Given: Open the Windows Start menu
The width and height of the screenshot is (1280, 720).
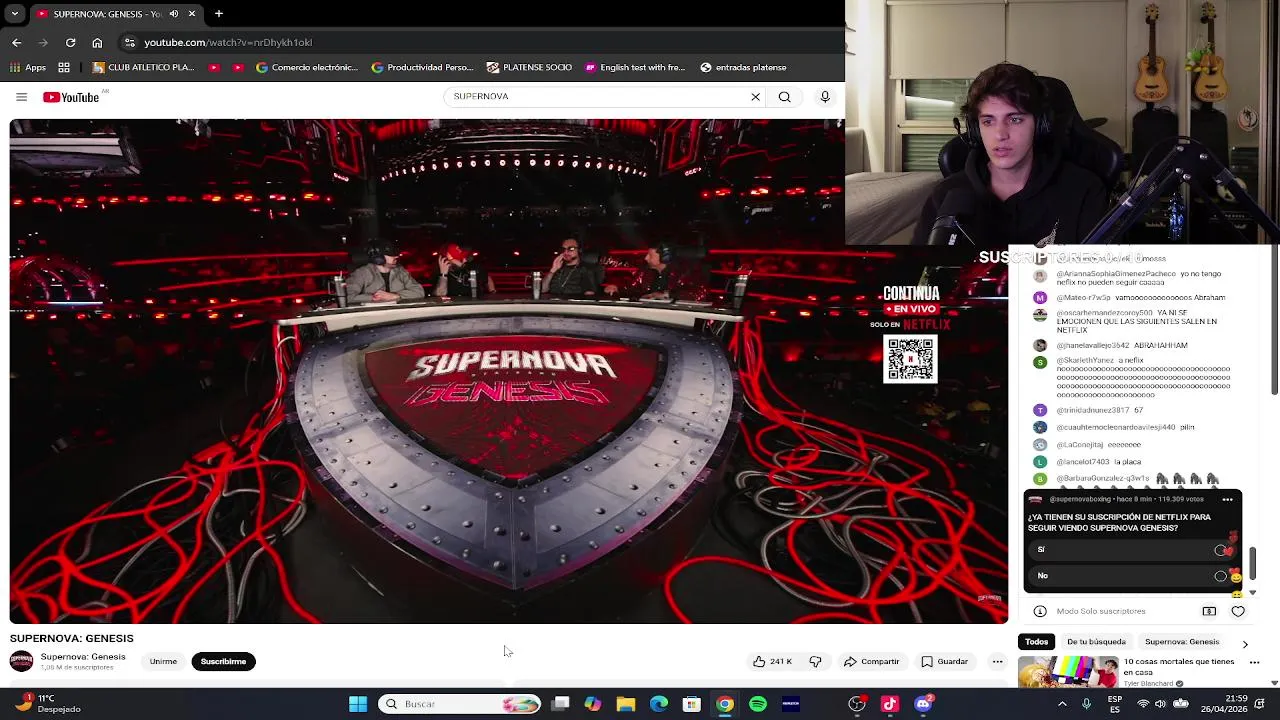Looking at the screenshot, I should [x=358, y=704].
